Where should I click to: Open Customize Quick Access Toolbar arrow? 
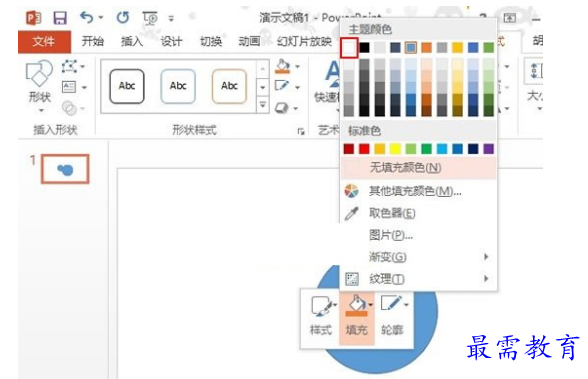(171, 18)
